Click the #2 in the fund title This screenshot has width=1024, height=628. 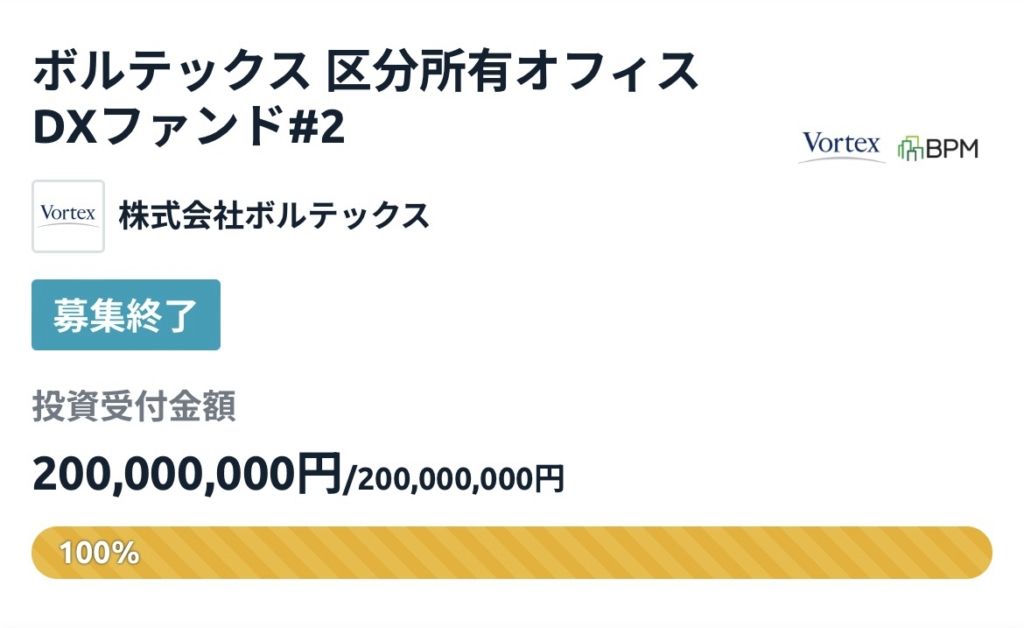317,127
